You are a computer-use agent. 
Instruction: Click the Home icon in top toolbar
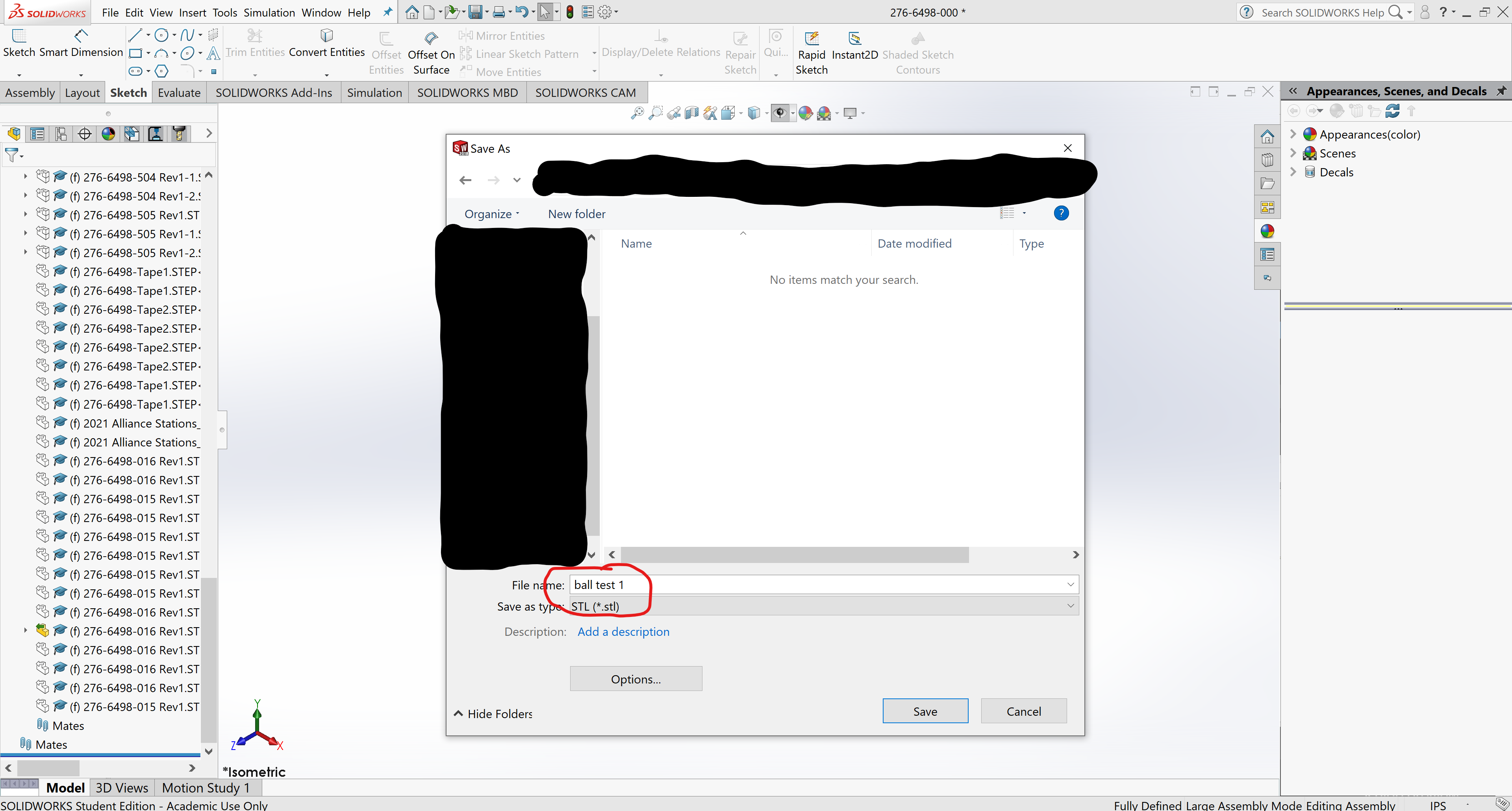pos(412,12)
